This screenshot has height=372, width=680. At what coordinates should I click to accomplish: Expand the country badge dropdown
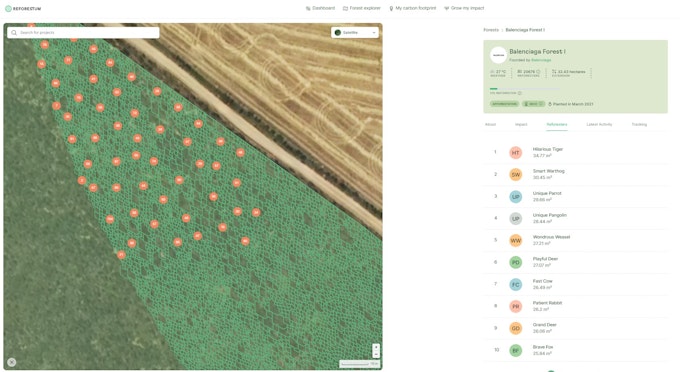(x=533, y=104)
